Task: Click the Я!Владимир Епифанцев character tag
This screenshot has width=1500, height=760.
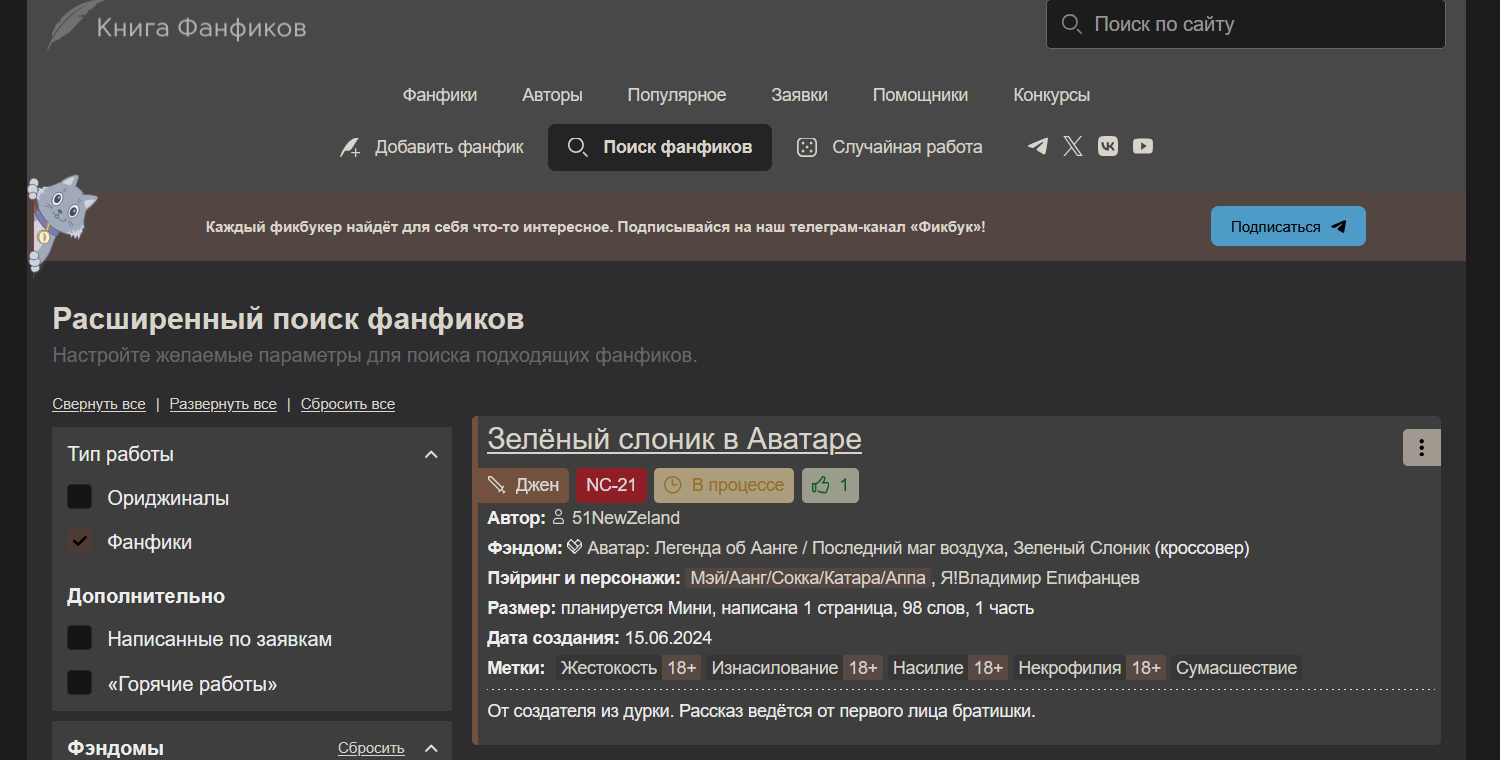Action: point(1040,578)
